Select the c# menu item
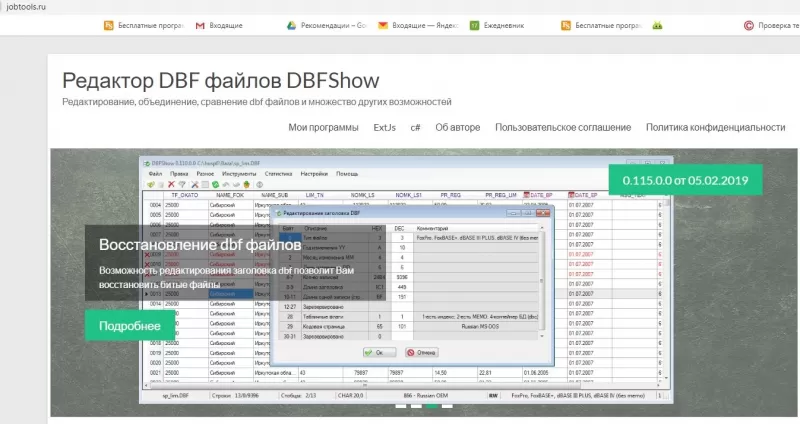The width and height of the screenshot is (800, 424). (415, 128)
